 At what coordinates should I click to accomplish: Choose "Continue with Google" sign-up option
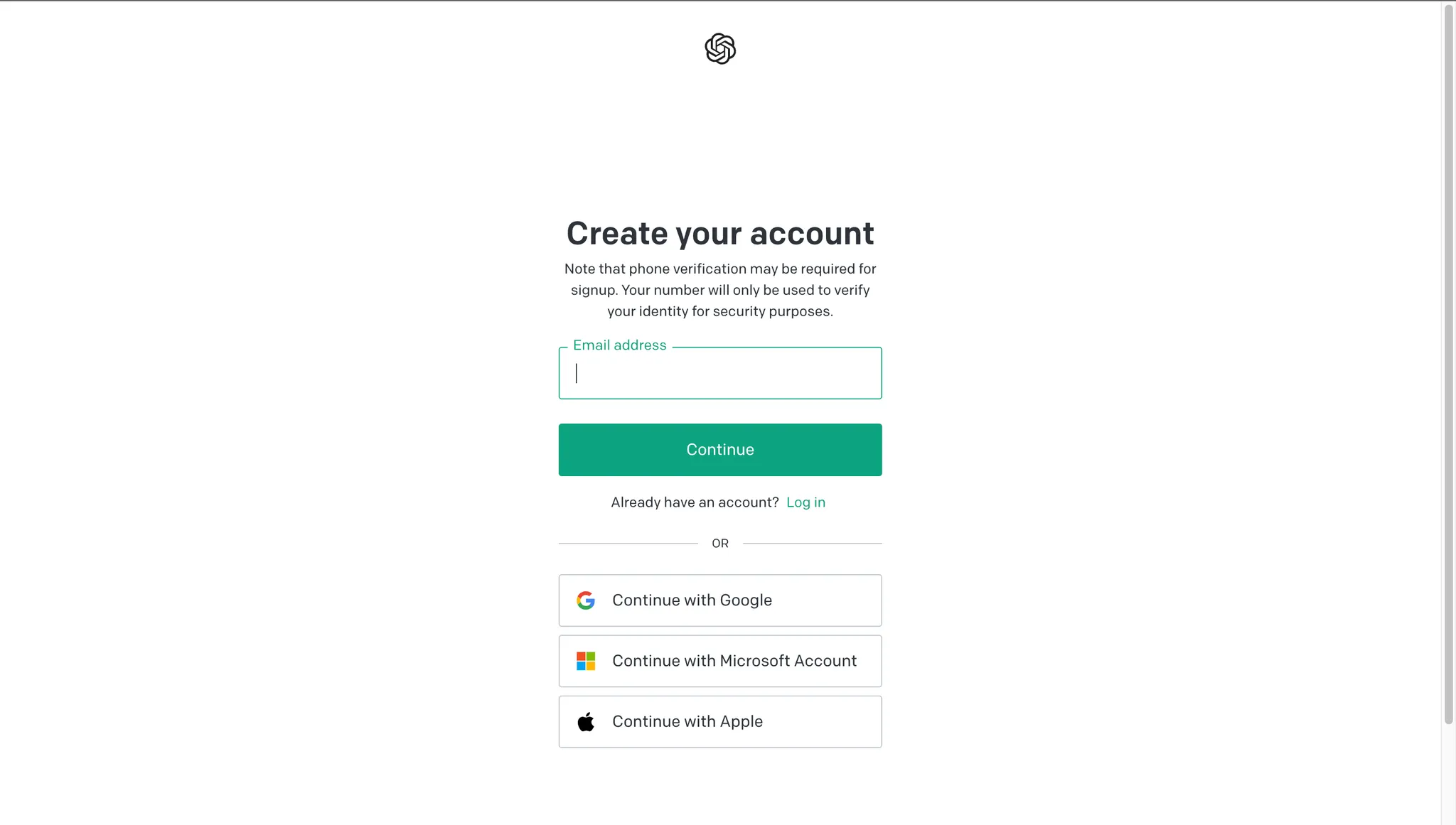click(719, 600)
